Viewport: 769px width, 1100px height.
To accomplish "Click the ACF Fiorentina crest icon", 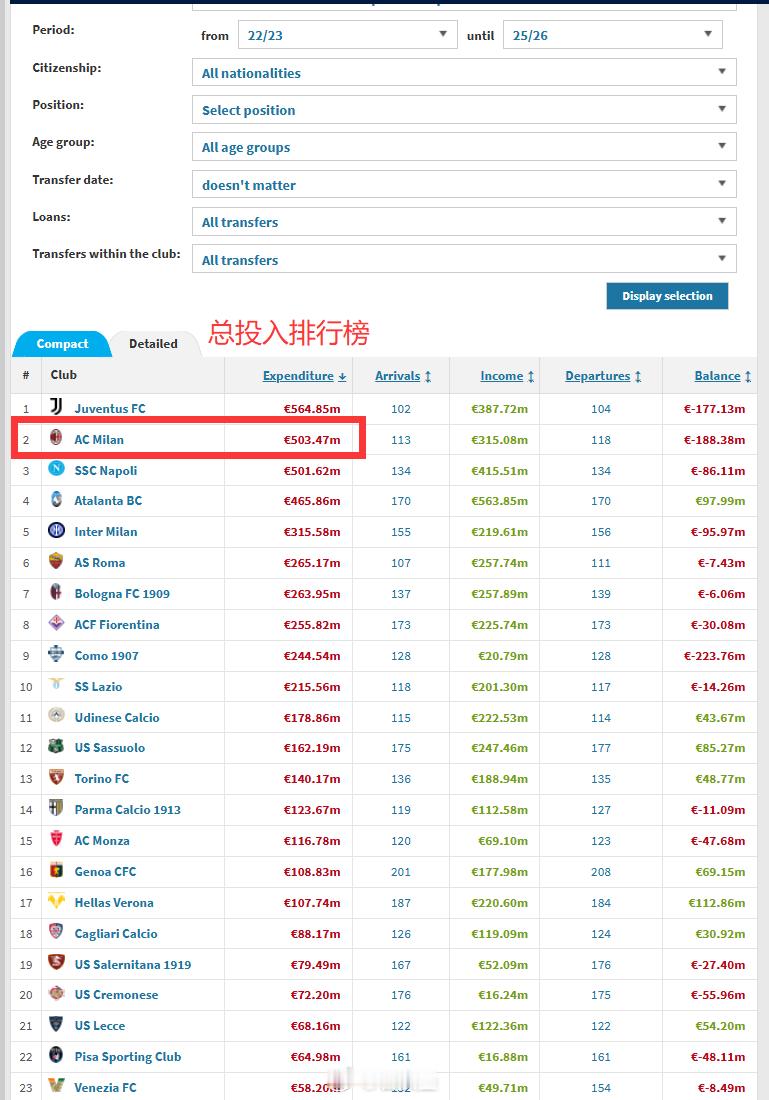I will click(56, 622).
